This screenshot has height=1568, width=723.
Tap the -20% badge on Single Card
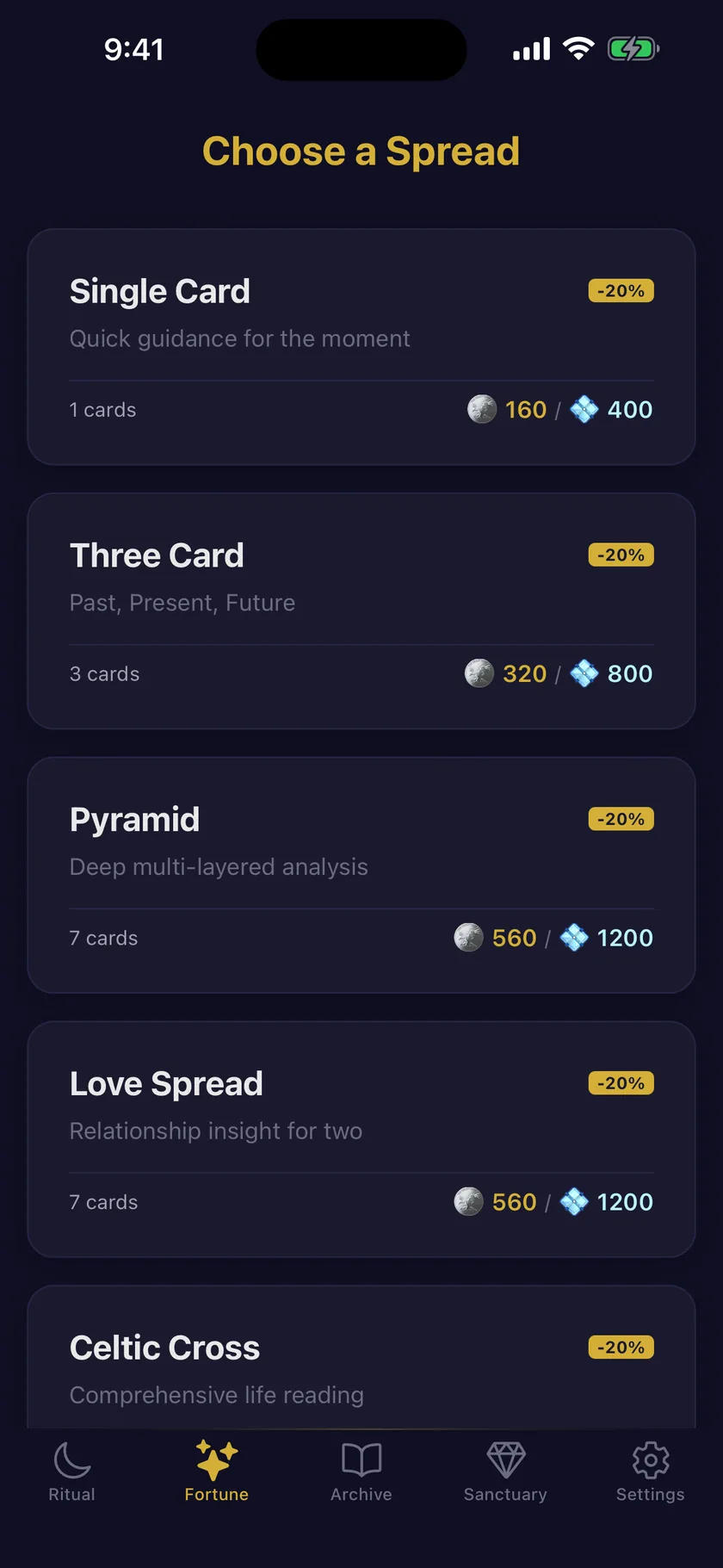pyautogui.click(x=621, y=291)
